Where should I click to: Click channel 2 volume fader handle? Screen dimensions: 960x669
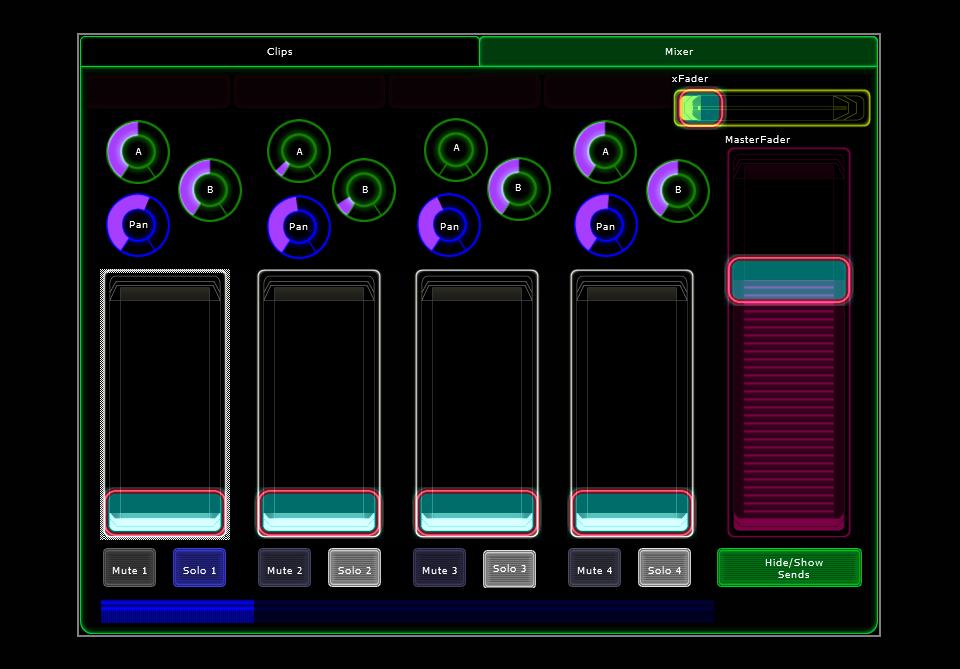pos(319,512)
